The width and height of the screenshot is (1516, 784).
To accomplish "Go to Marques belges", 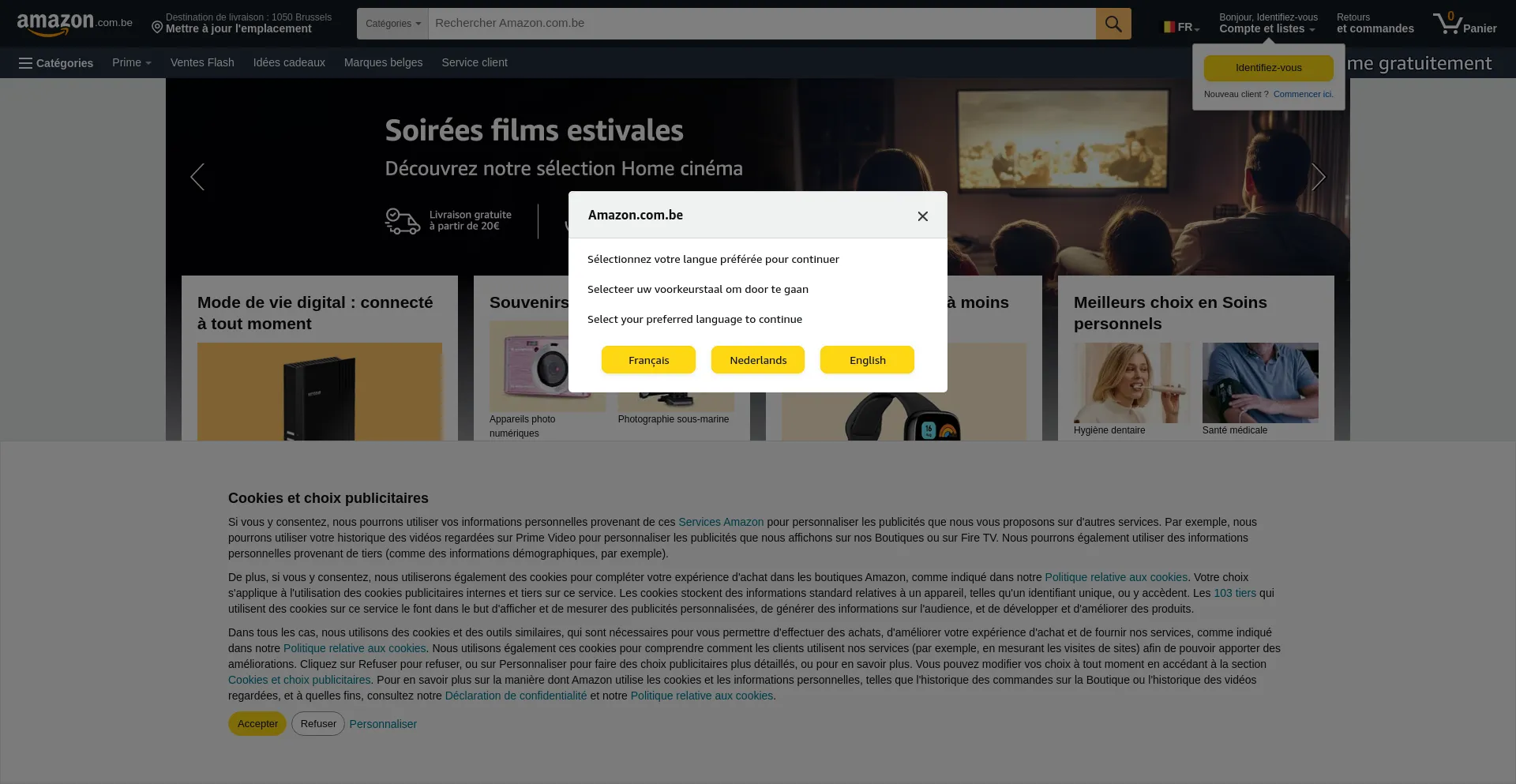I will tap(383, 62).
